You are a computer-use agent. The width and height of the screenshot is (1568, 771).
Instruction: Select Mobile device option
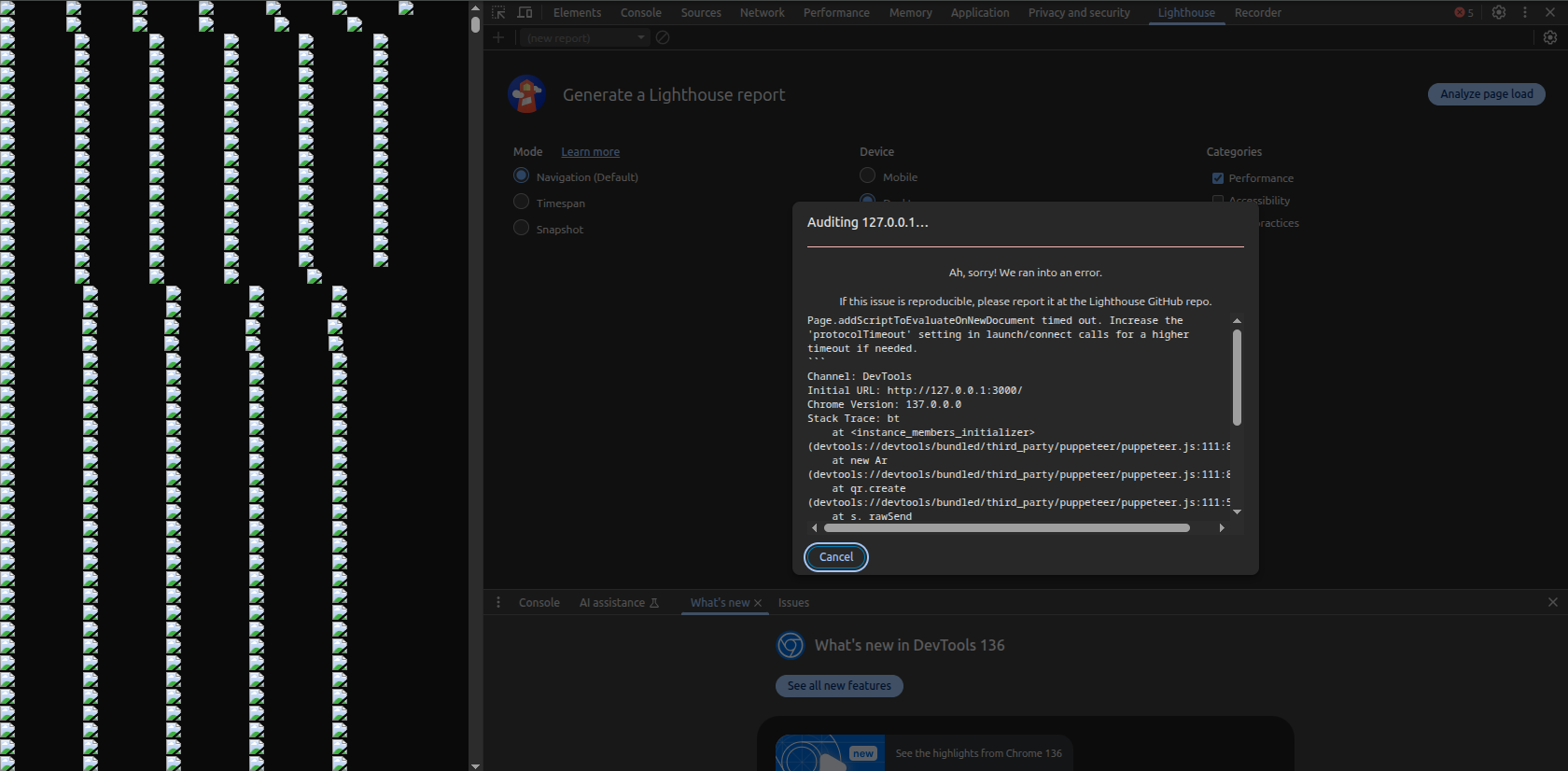(868, 175)
